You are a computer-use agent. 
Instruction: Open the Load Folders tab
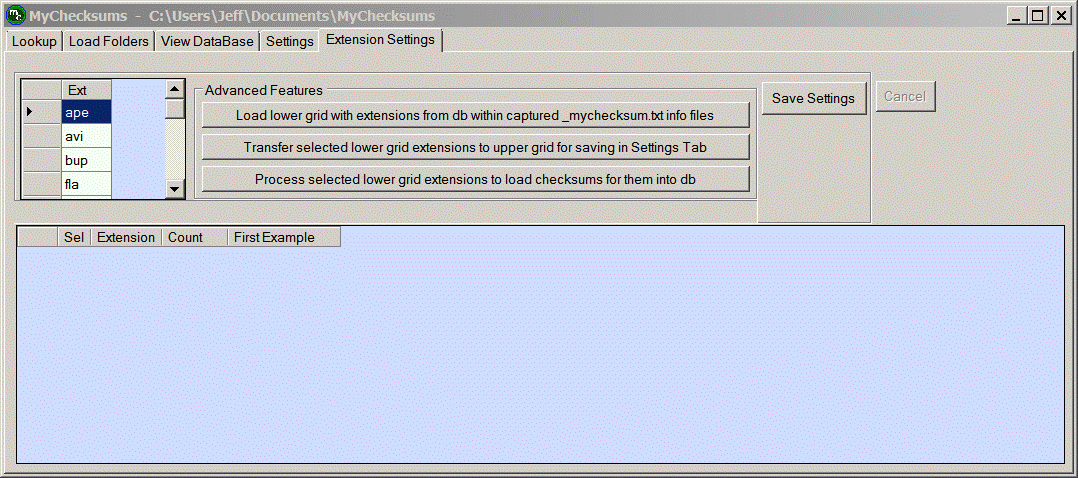pos(109,41)
